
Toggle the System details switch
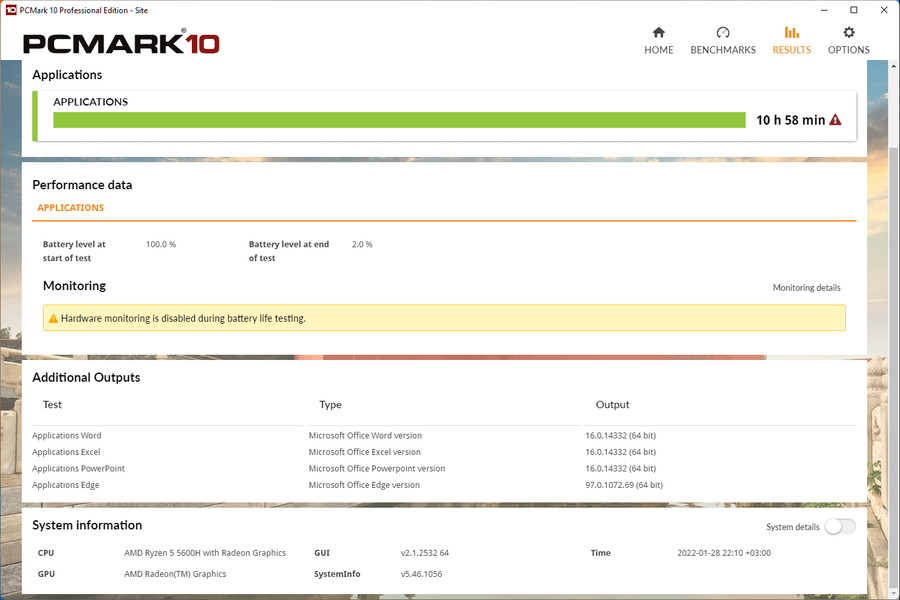click(x=840, y=527)
